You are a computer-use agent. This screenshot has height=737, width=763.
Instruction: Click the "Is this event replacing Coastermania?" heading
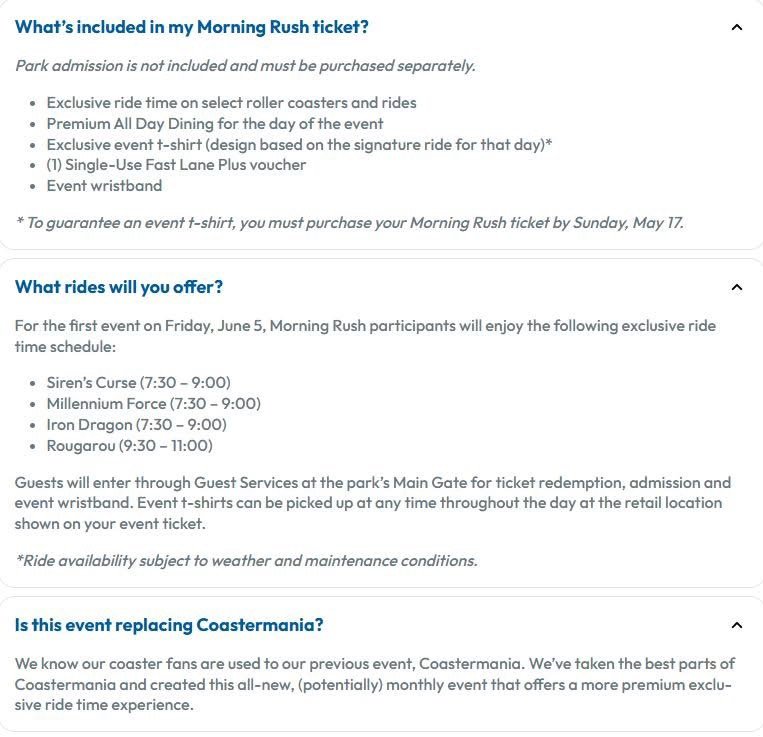pyautogui.click(x=169, y=625)
